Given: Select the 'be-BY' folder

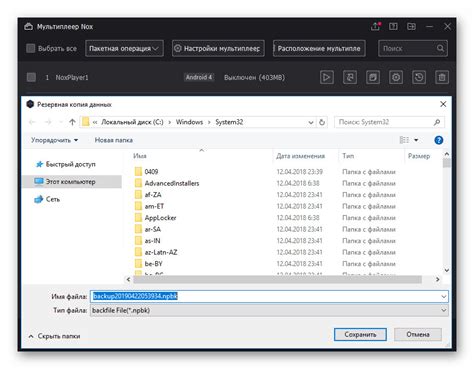Looking at the screenshot, I should click(153, 264).
